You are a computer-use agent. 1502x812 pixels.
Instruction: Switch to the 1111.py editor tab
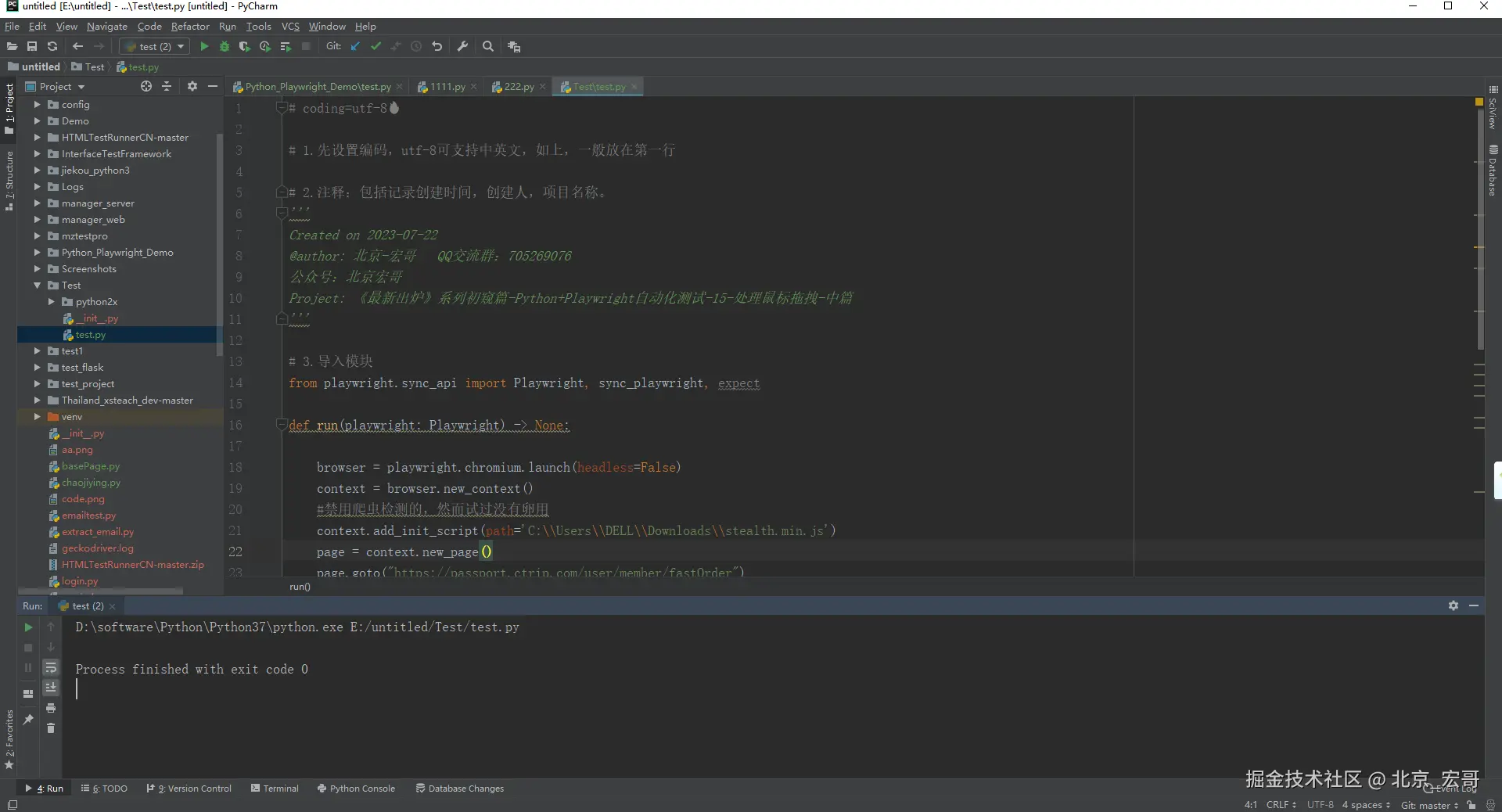(447, 87)
